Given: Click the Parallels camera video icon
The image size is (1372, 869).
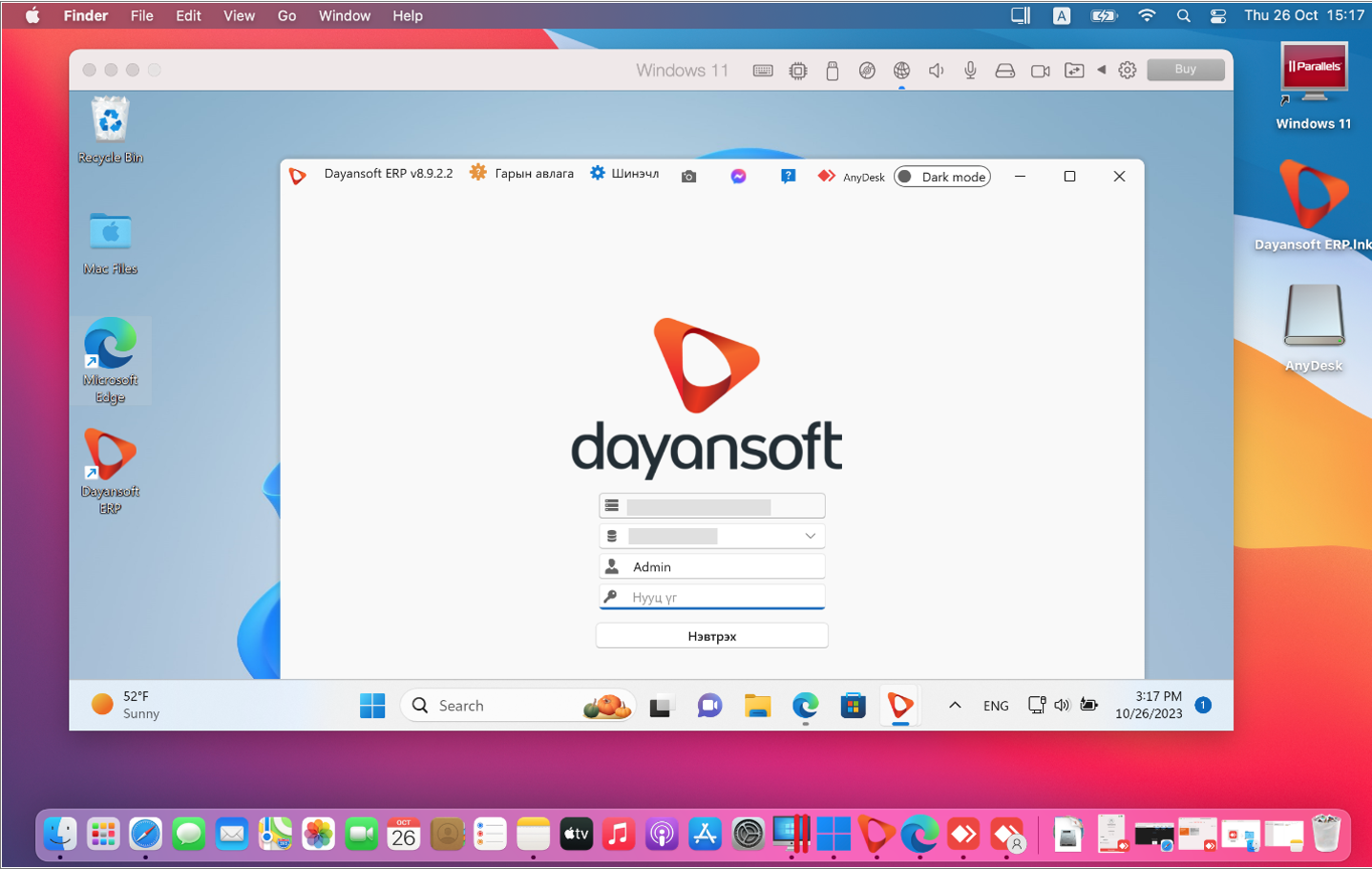Looking at the screenshot, I should point(1041,71).
